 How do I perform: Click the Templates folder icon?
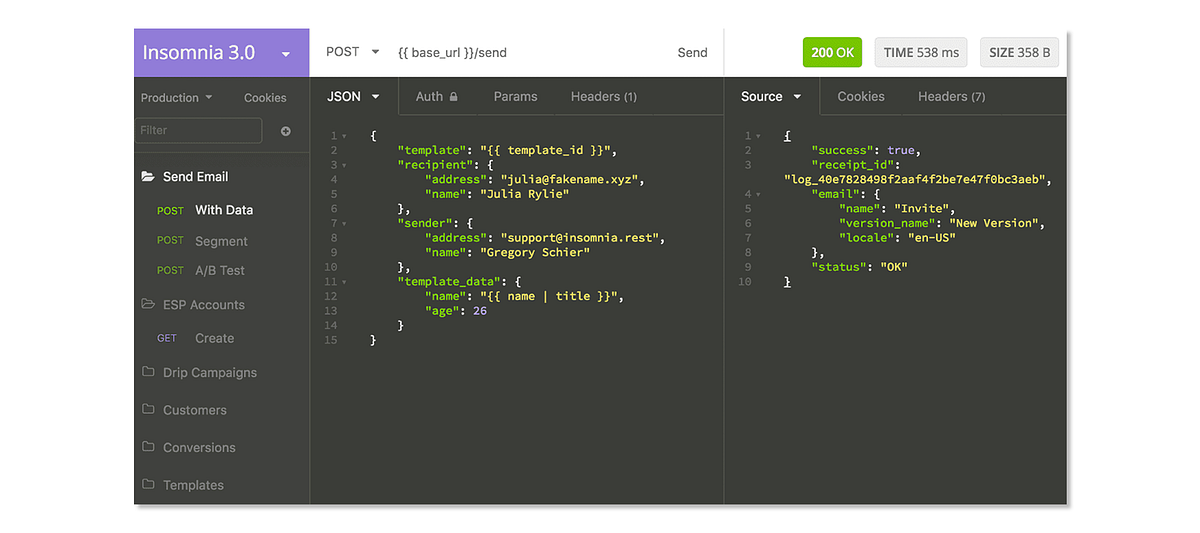[147, 484]
